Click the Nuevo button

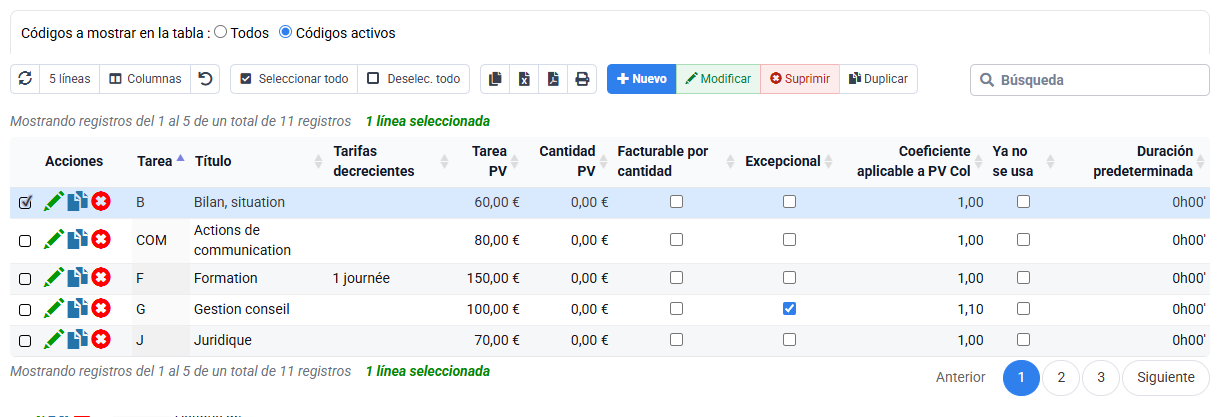coord(642,79)
